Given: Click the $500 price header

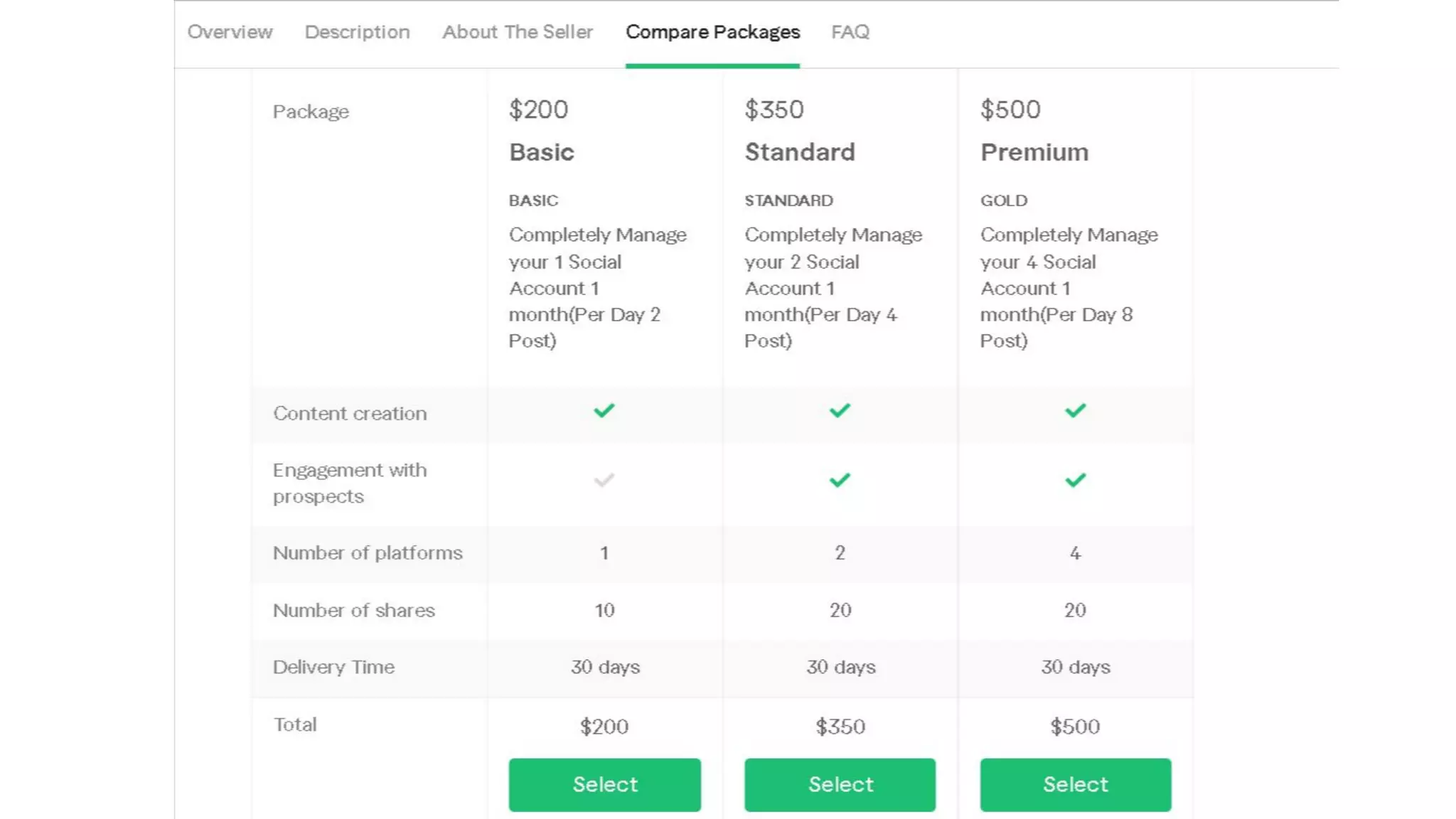Looking at the screenshot, I should [x=1010, y=109].
